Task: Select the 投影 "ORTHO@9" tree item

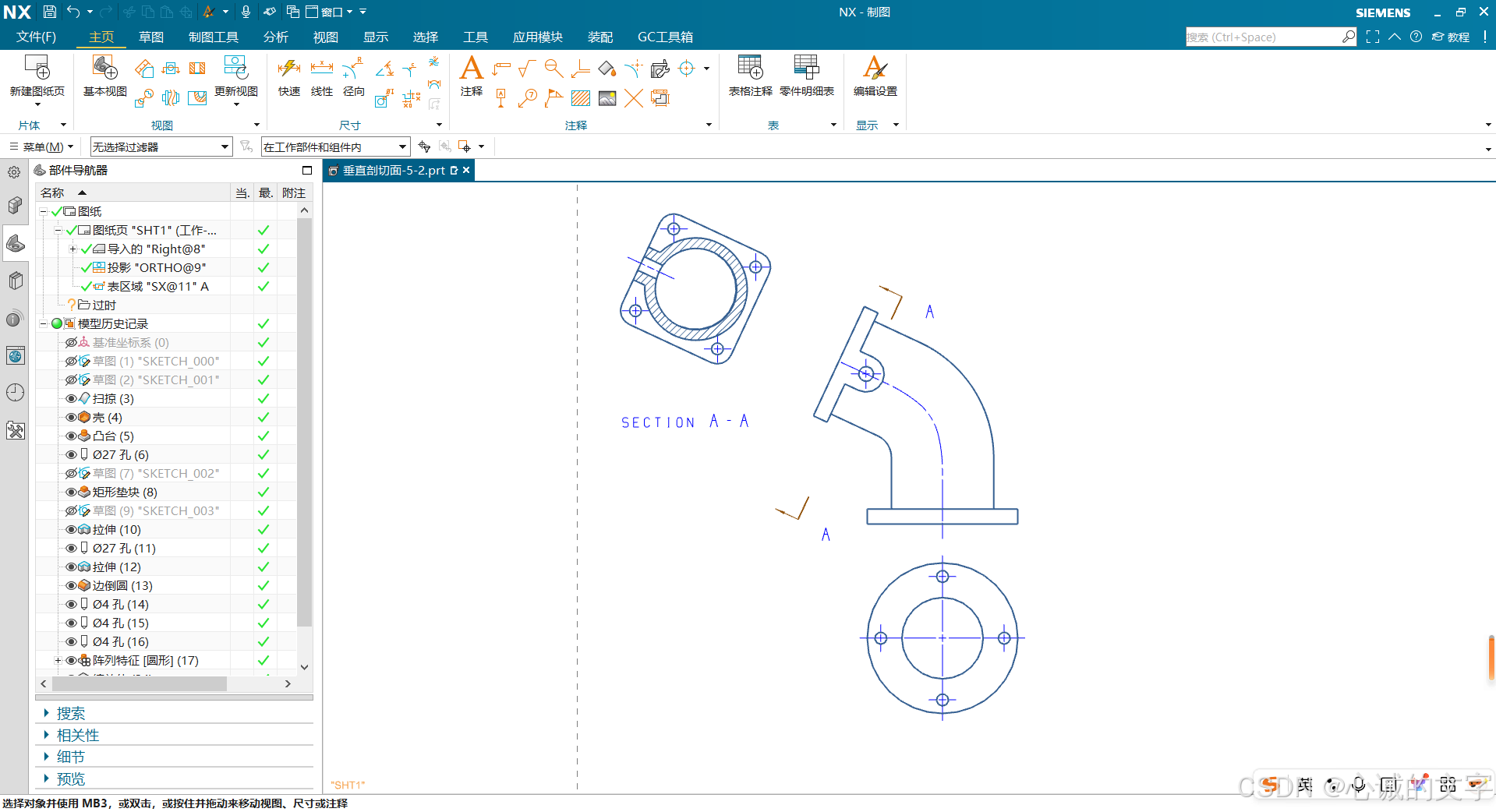Action: click(157, 267)
